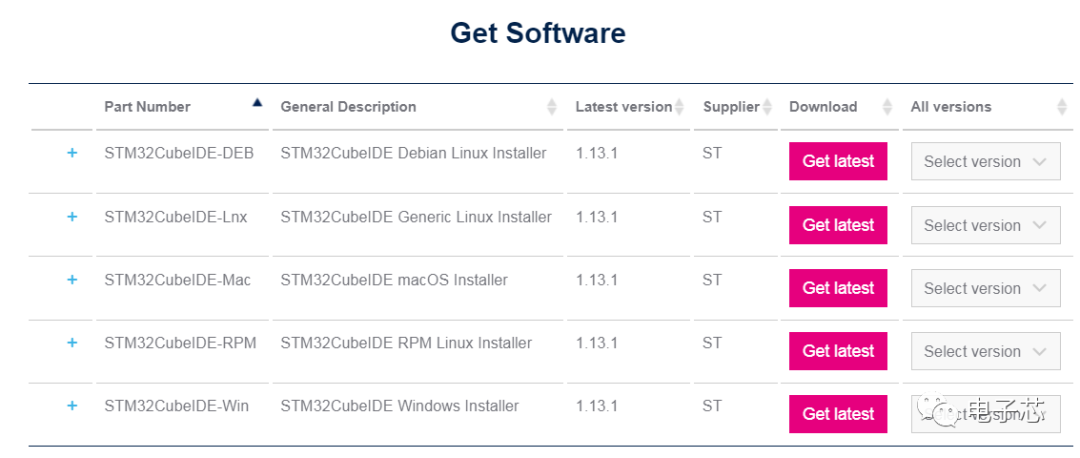Screen dimensions: 1080x458
Task: Expand the STM32CubeIDE-RPM row plus icon
Action: click(72, 343)
